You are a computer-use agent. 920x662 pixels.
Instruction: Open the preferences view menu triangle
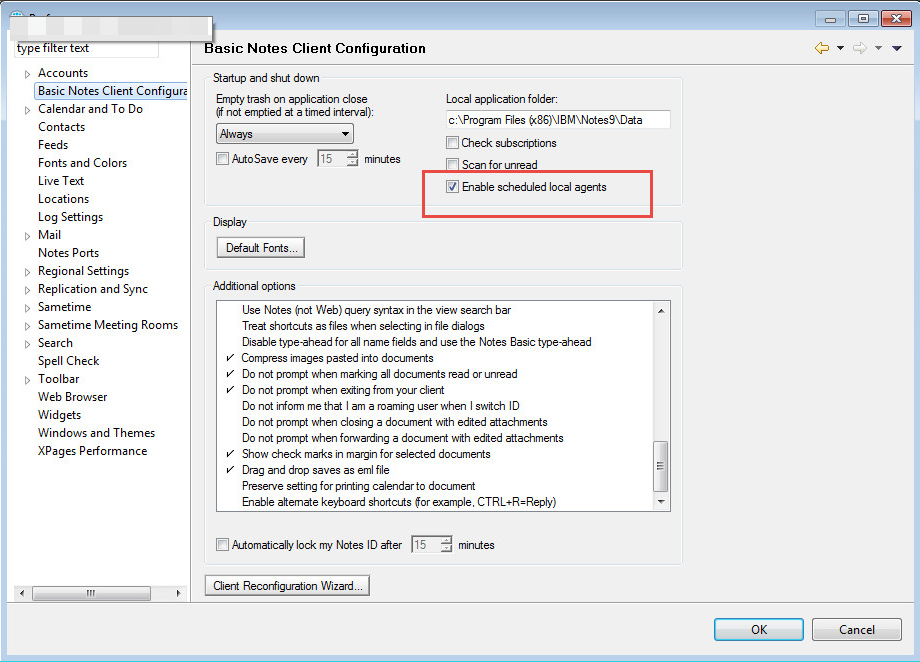point(897,48)
